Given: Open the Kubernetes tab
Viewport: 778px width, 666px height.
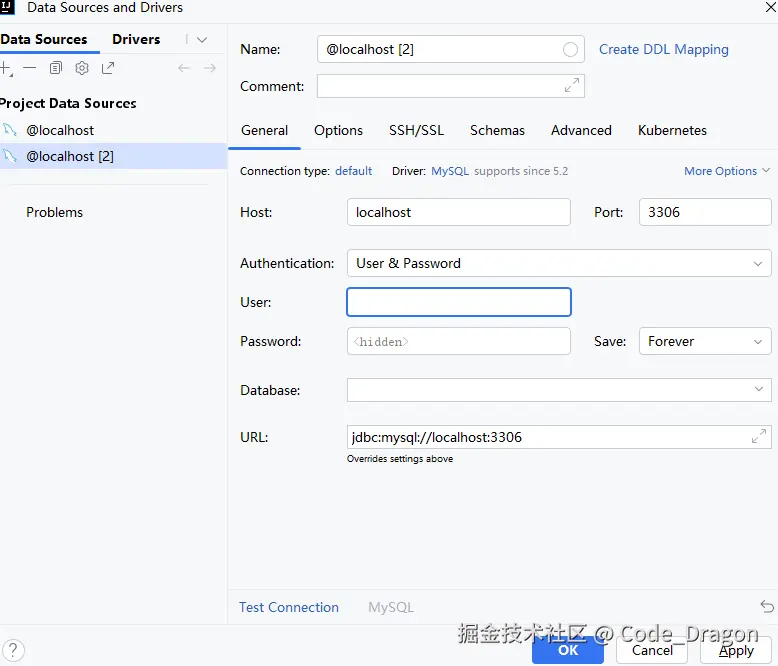Looking at the screenshot, I should pyautogui.click(x=672, y=130).
